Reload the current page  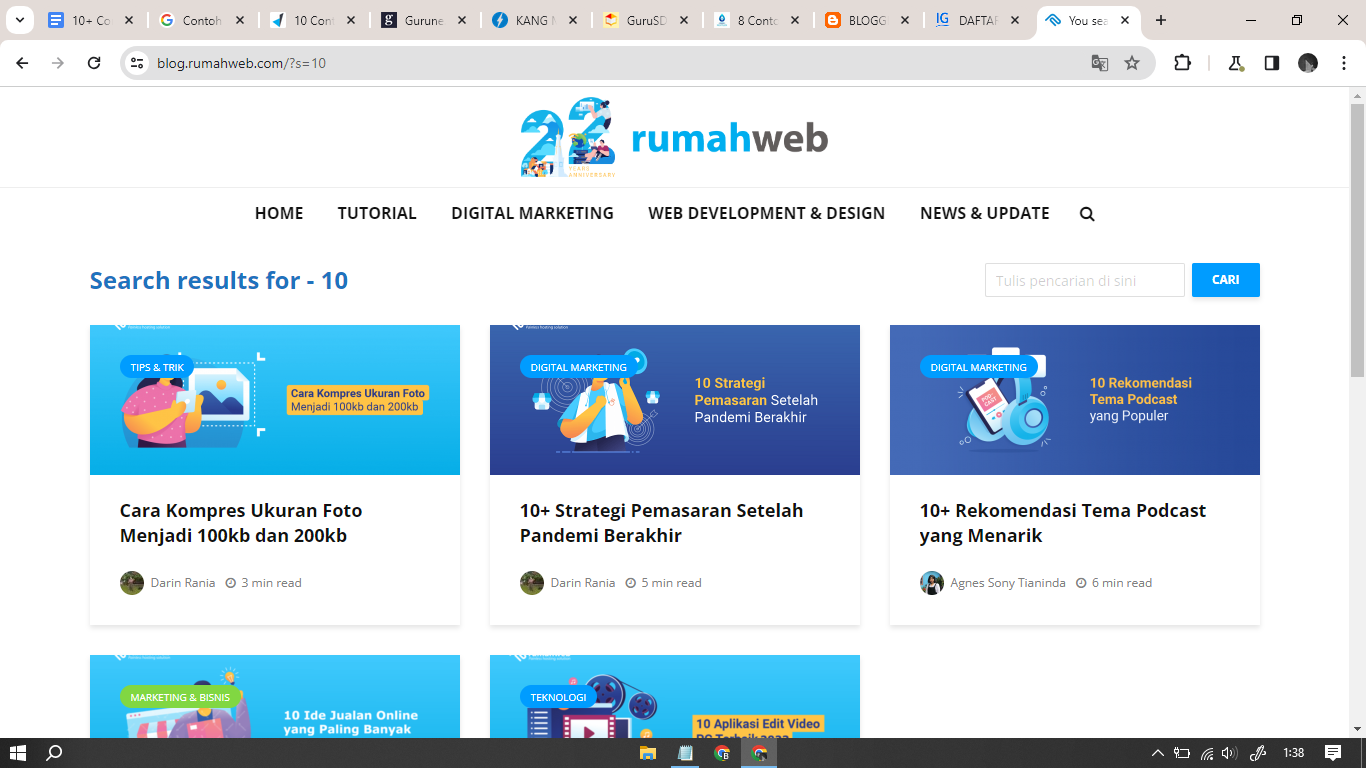[x=94, y=63]
